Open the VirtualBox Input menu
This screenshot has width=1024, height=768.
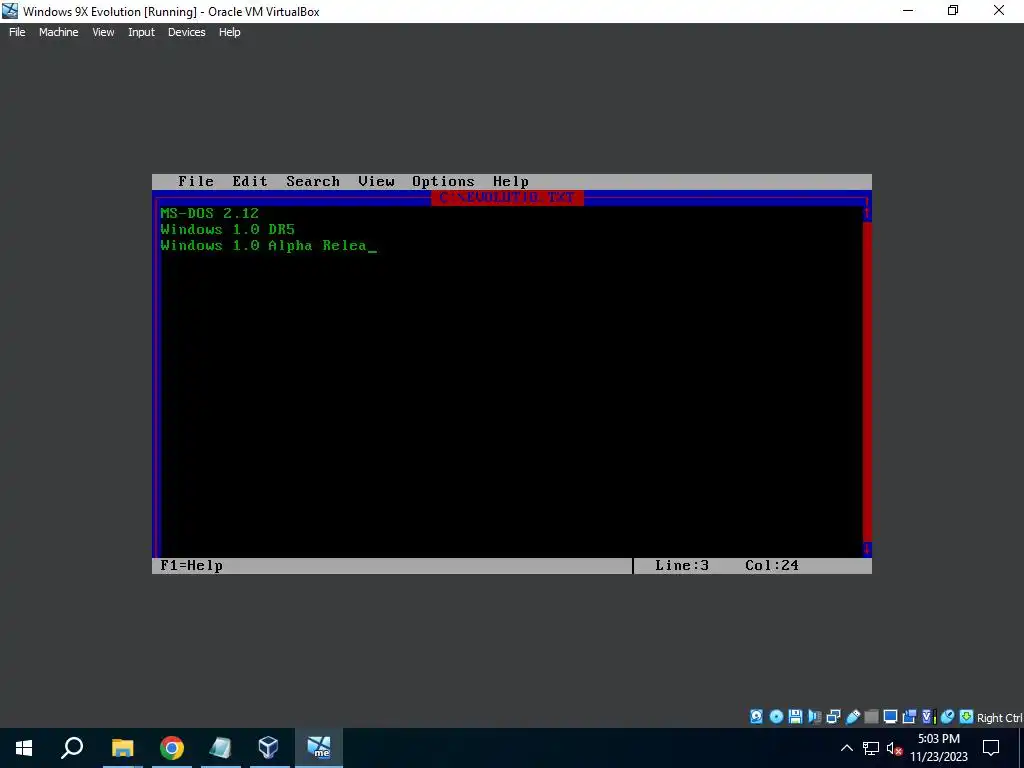(141, 32)
